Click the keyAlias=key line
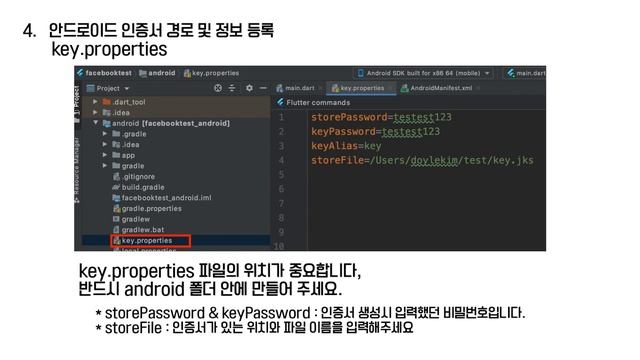Screen dimensions: 640x360 pos(346,146)
